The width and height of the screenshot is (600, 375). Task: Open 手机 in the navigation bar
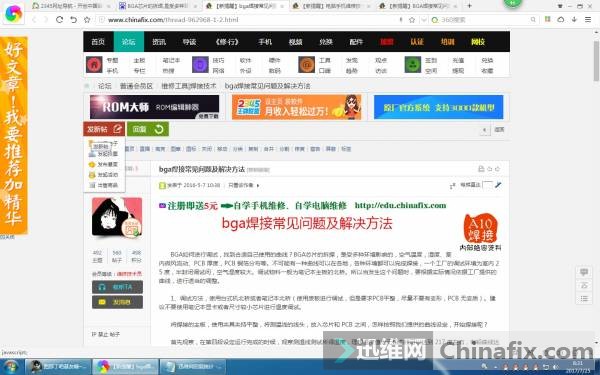[265, 42]
